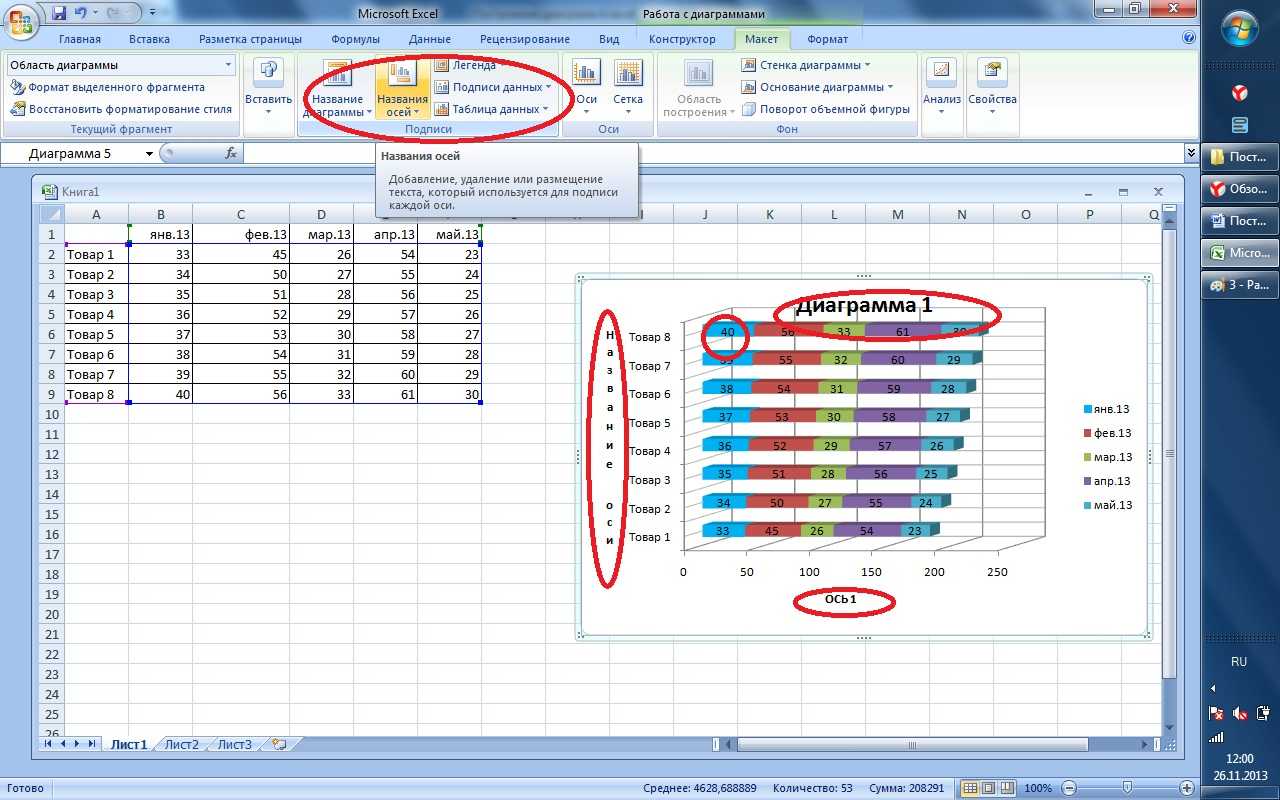
Task: Click Формат выделенного фрагмента
Action: pyautogui.click(x=107, y=87)
